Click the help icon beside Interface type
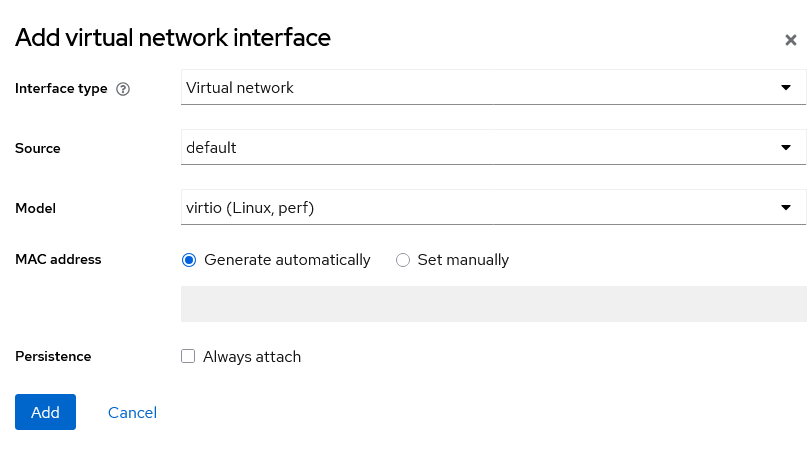 click(123, 89)
